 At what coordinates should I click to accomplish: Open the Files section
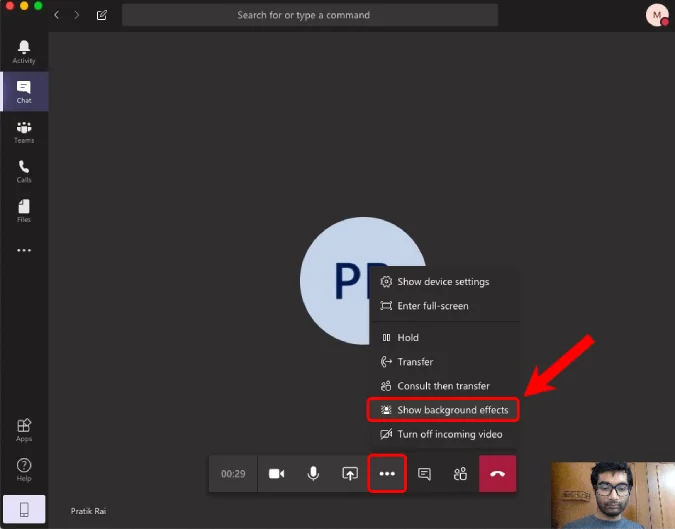click(24, 211)
